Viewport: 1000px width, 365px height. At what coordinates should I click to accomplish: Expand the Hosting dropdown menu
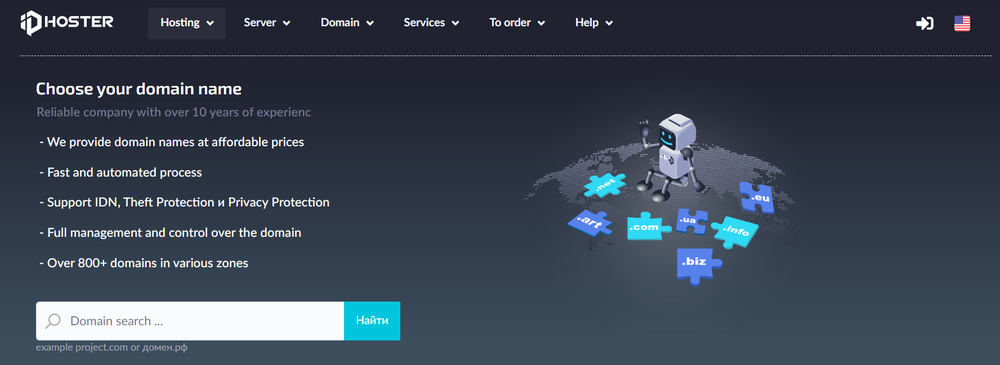(x=187, y=23)
